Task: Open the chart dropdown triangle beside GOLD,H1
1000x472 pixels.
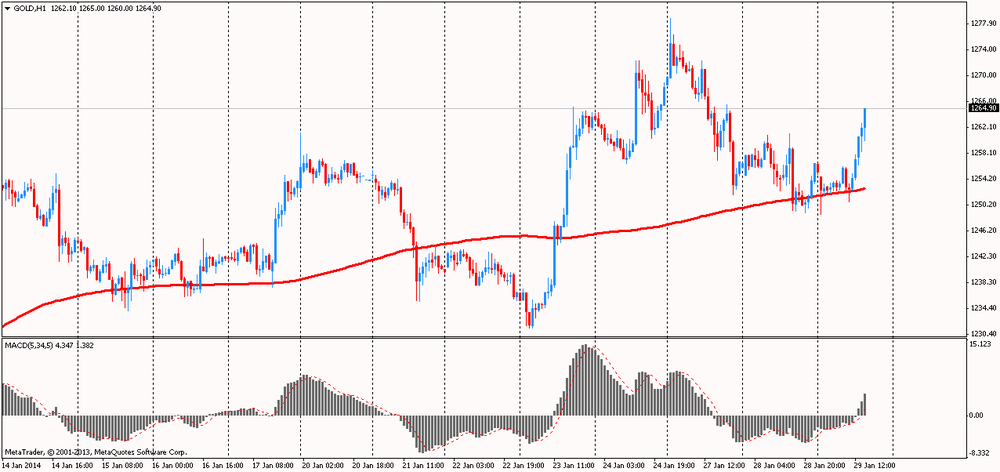Action: [x=6, y=8]
